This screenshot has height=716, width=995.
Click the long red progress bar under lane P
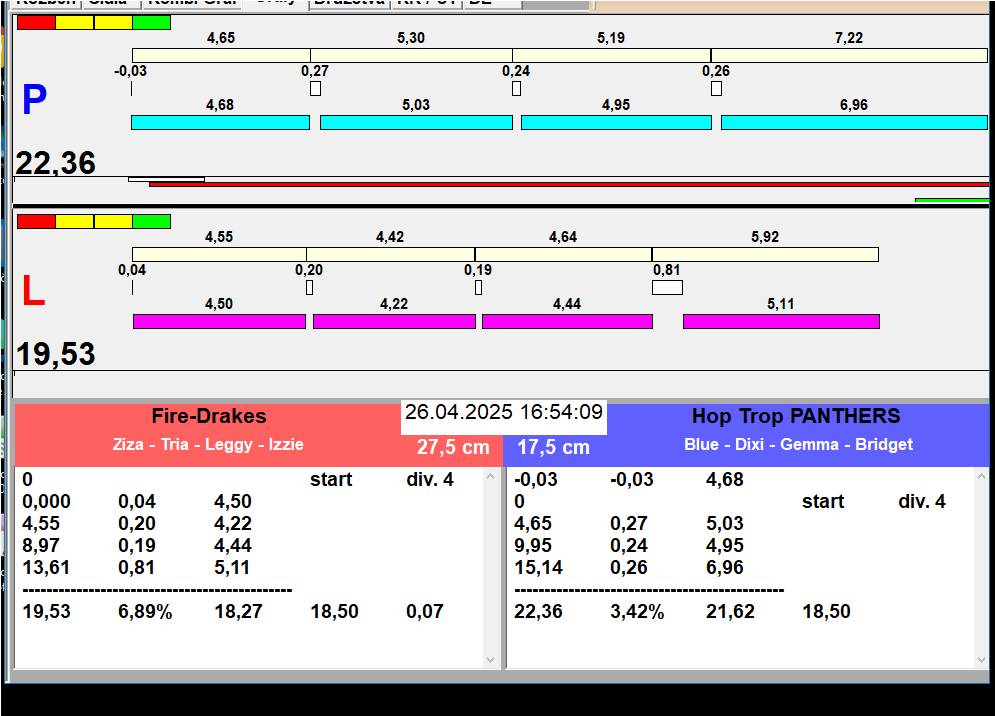click(x=568, y=184)
